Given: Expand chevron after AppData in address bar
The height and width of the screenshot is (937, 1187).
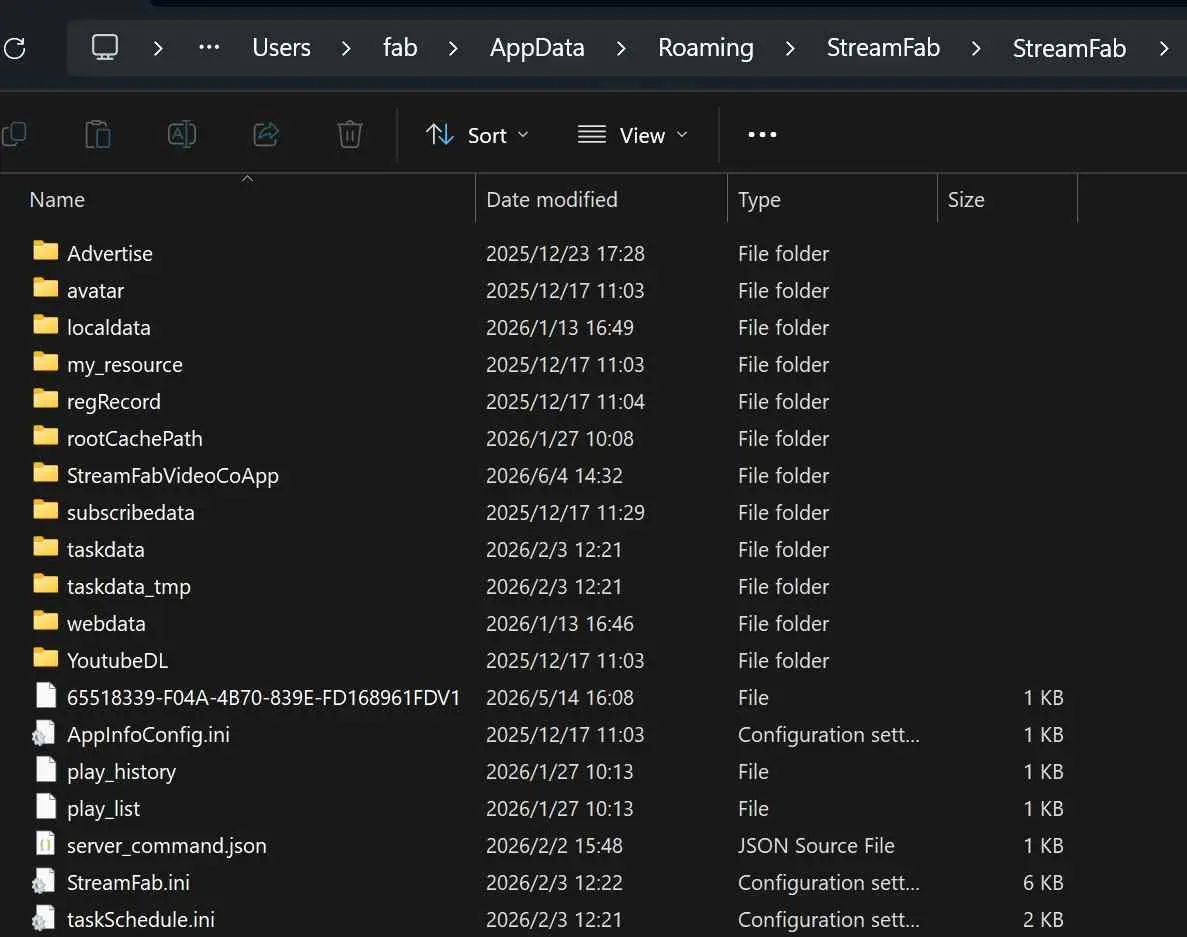Looking at the screenshot, I should (621, 48).
